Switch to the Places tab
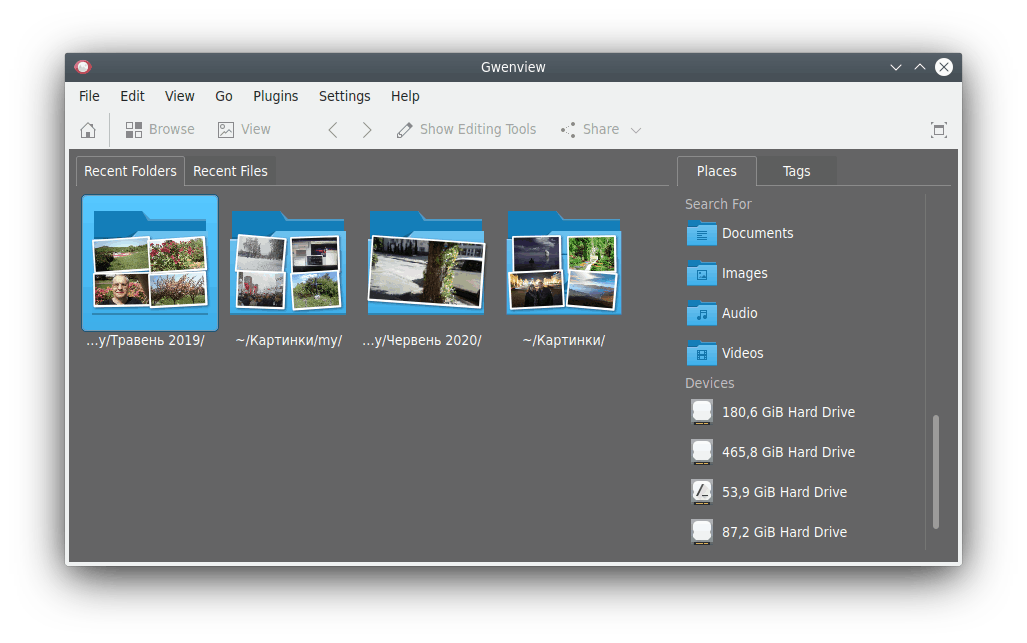 717,171
